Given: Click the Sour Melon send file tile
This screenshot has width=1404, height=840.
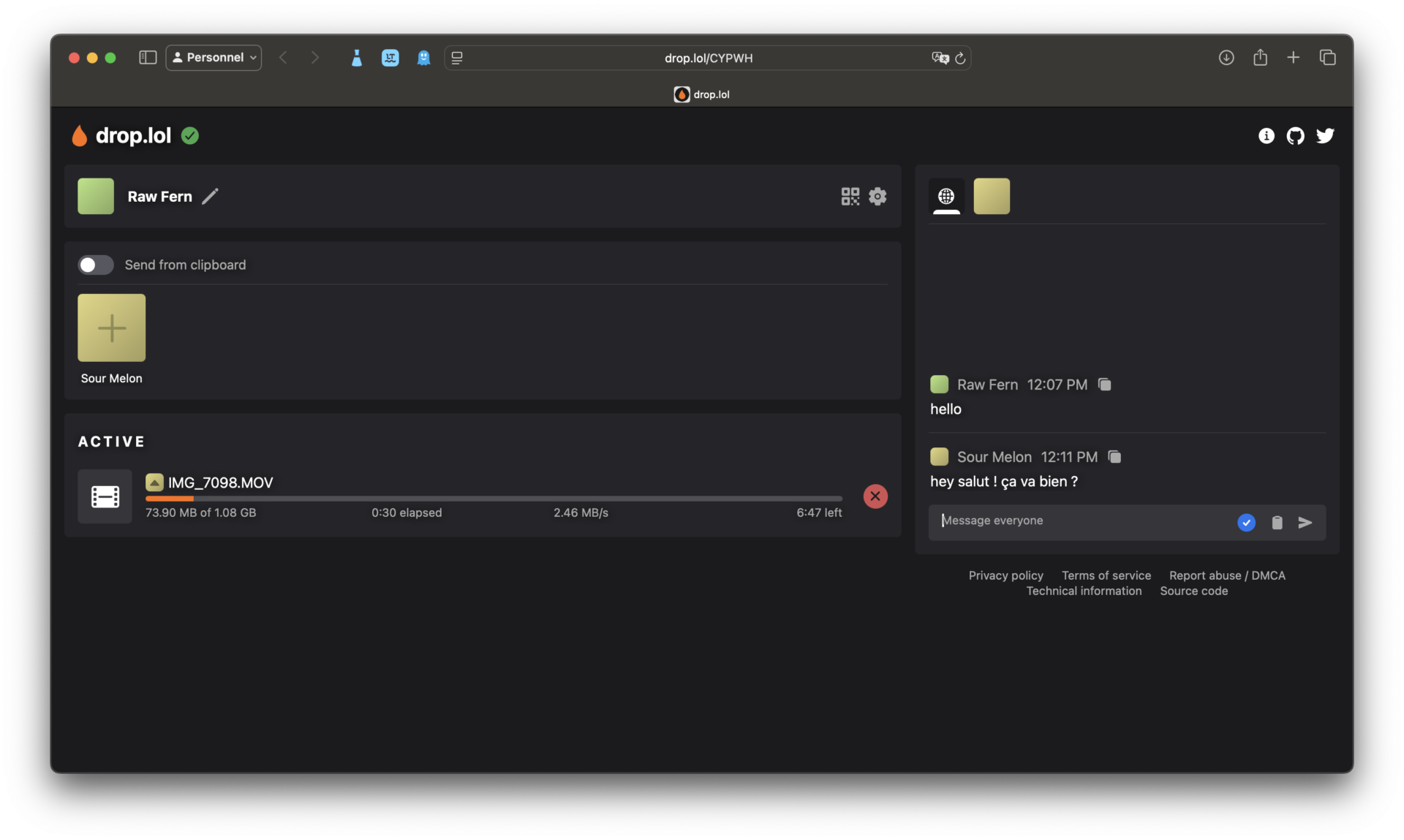Looking at the screenshot, I should point(111,328).
